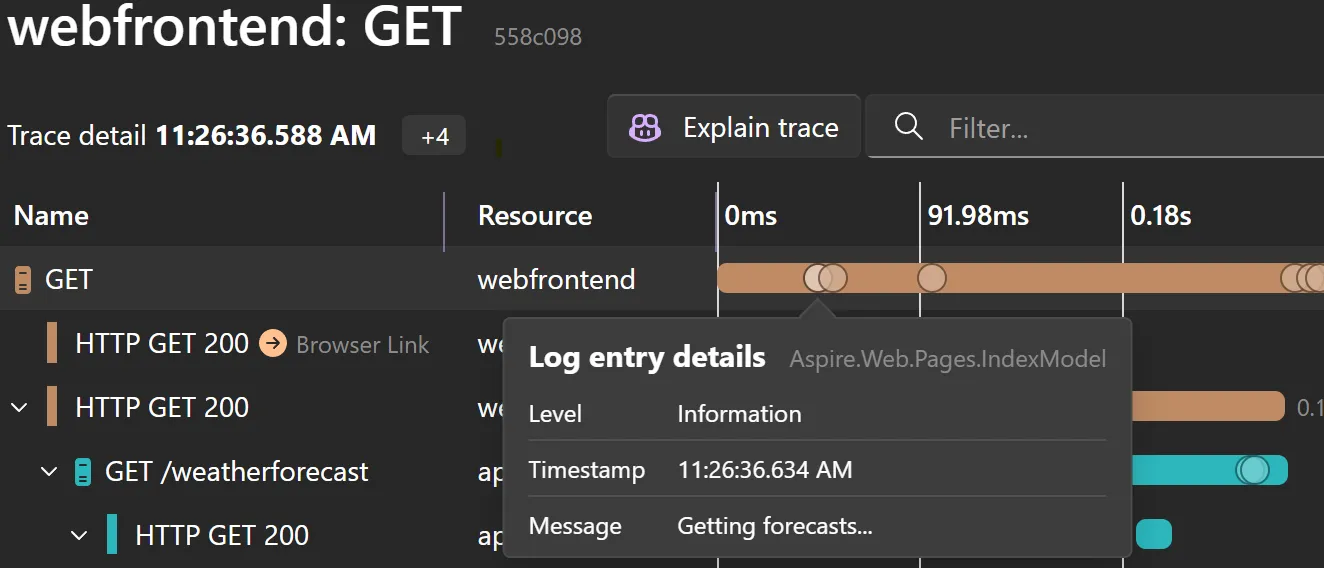Click the orange webfrontend GET timeline bar

pos(1020,278)
